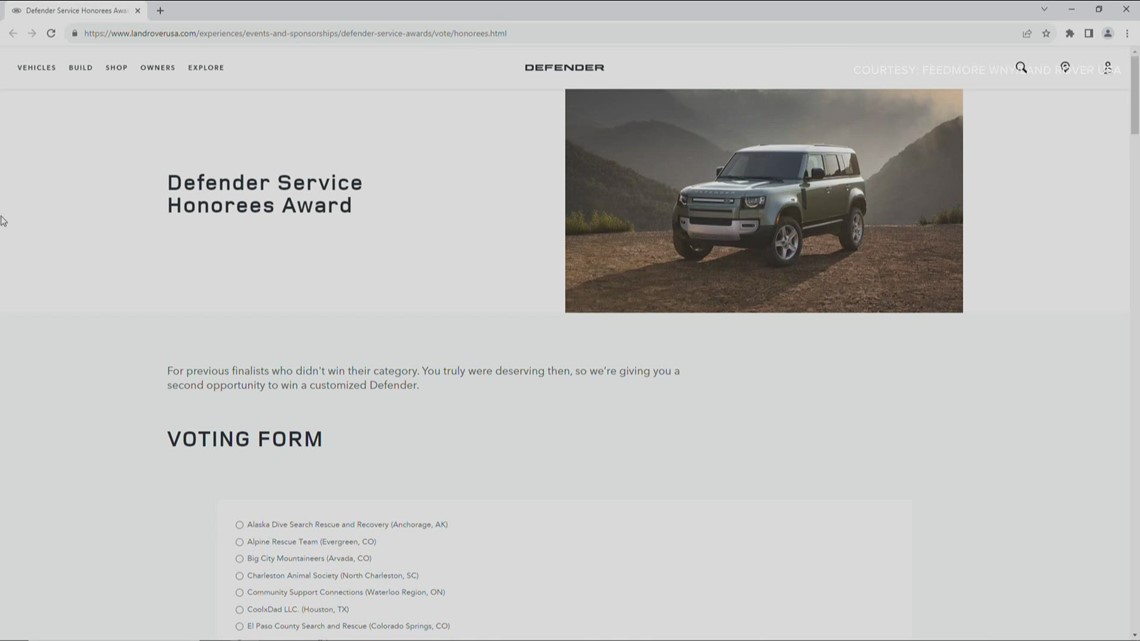The image size is (1140, 641).
Task: Open the OWNERS menu
Action: pos(158,68)
